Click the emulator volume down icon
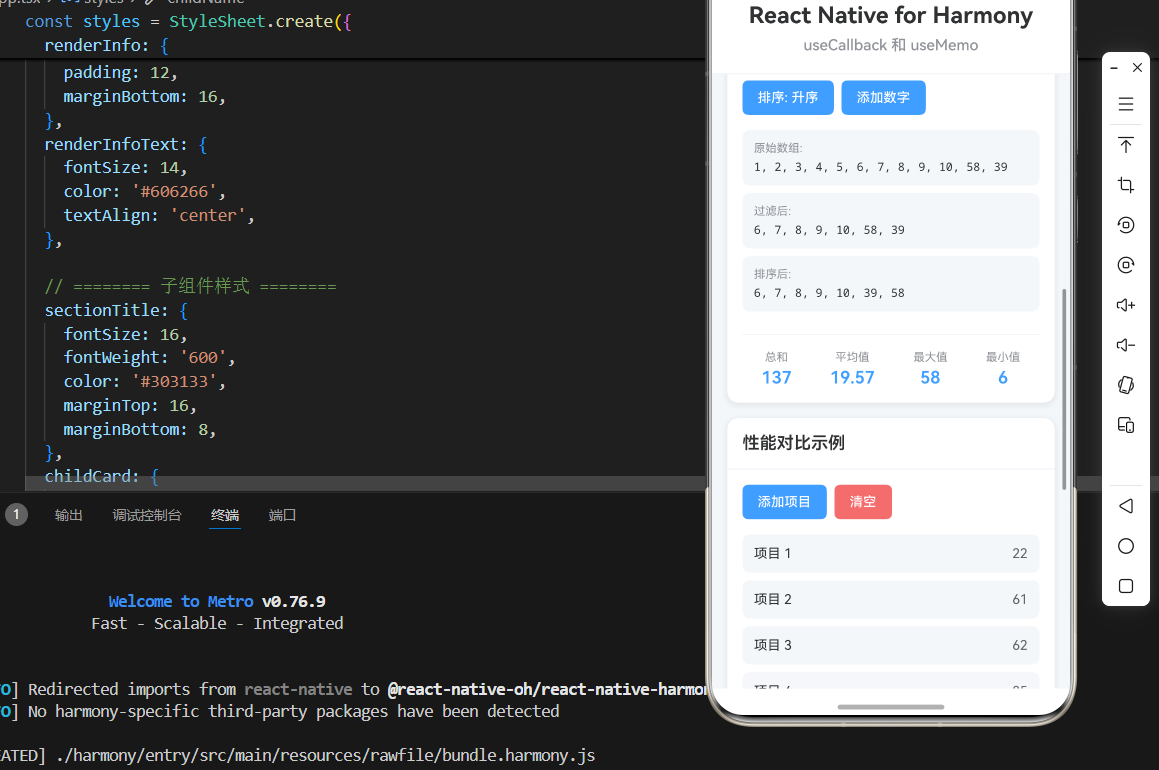The width and height of the screenshot is (1159, 770). (x=1125, y=345)
